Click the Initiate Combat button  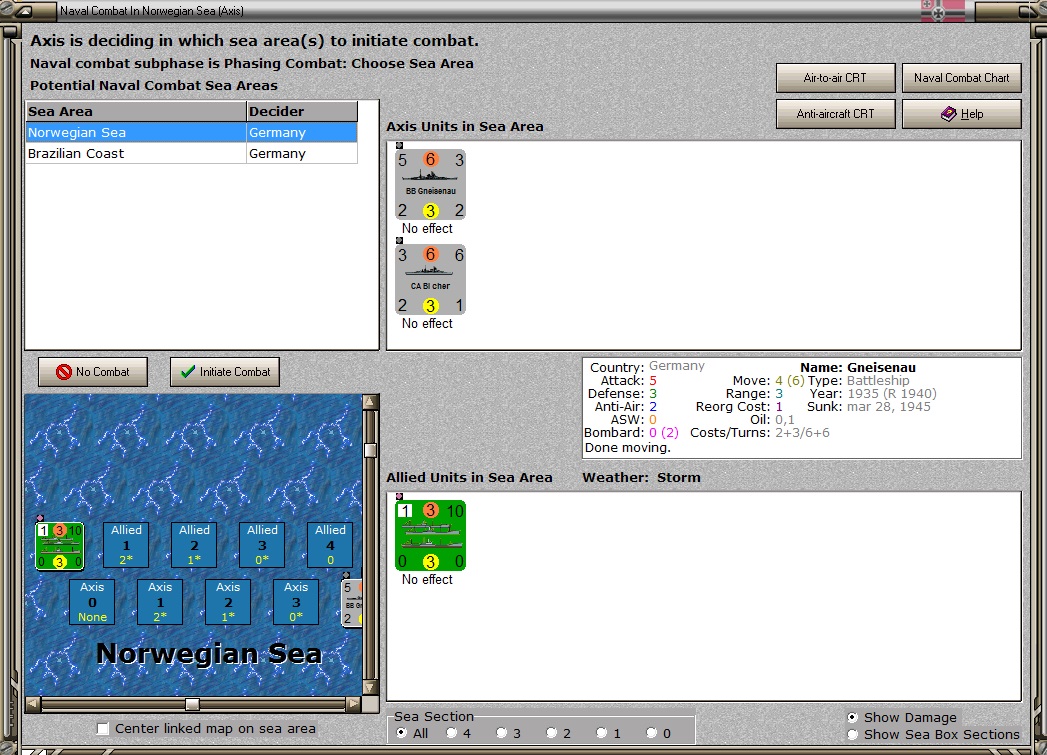[x=225, y=372]
